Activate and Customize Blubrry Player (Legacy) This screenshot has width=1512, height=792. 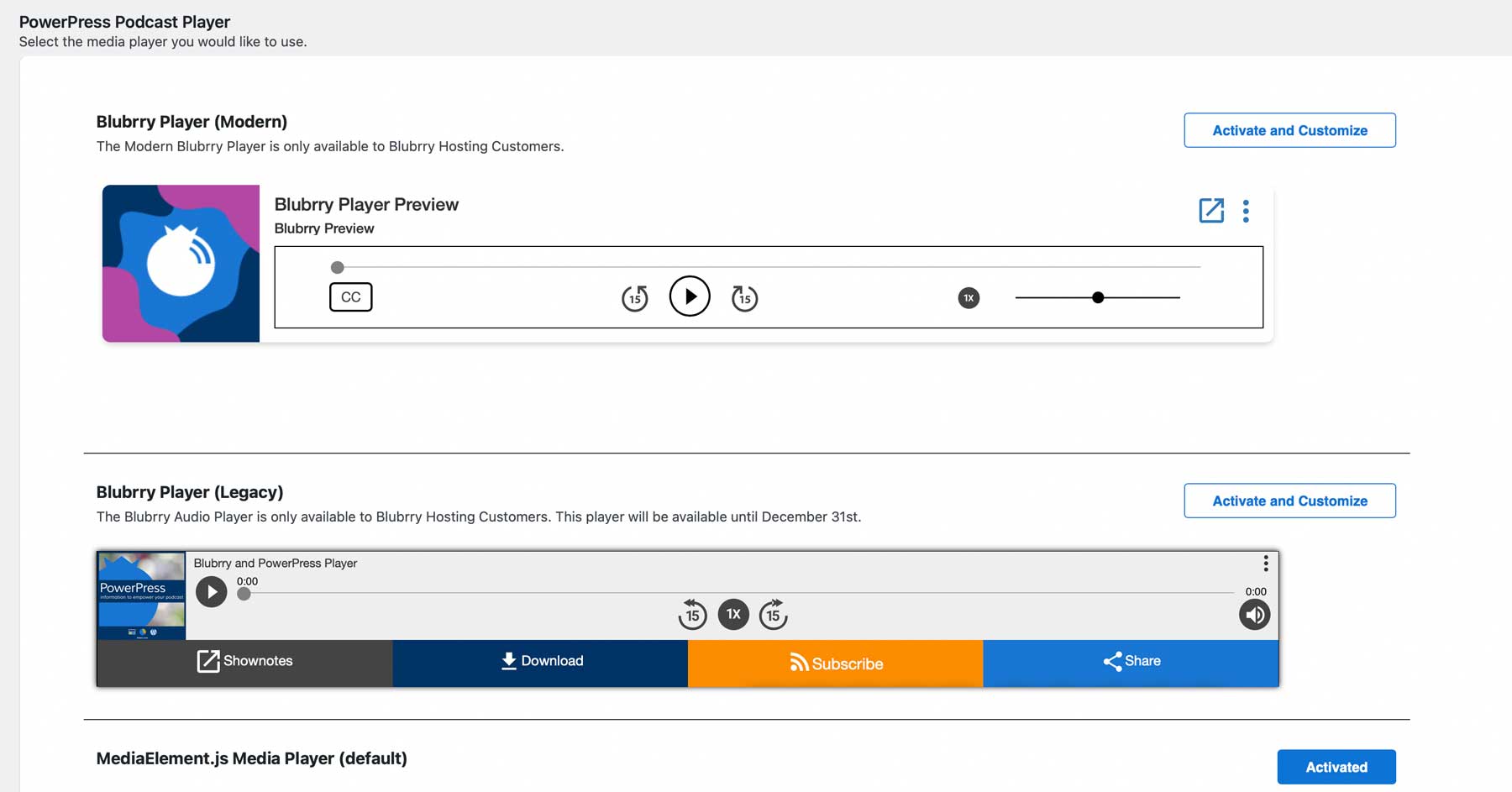point(1289,501)
